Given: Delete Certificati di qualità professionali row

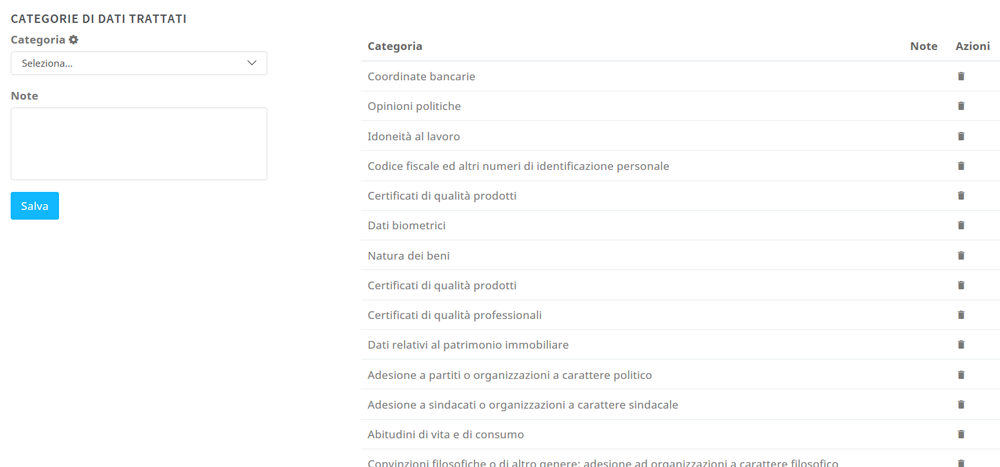Looking at the screenshot, I should (961, 315).
